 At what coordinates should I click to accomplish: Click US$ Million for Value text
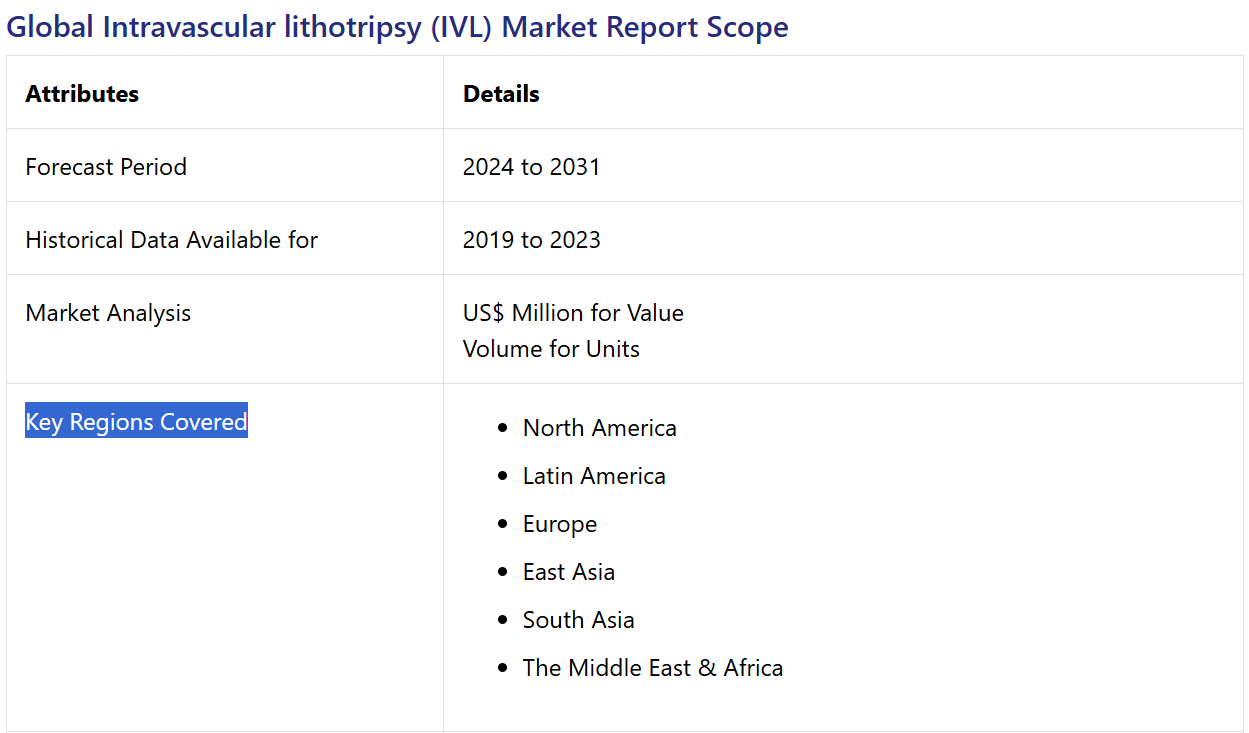click(x=573, y=313)
